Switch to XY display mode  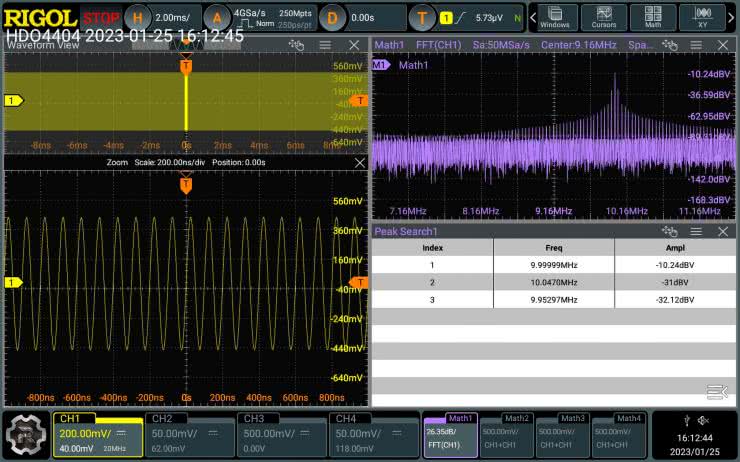[701, 17]
